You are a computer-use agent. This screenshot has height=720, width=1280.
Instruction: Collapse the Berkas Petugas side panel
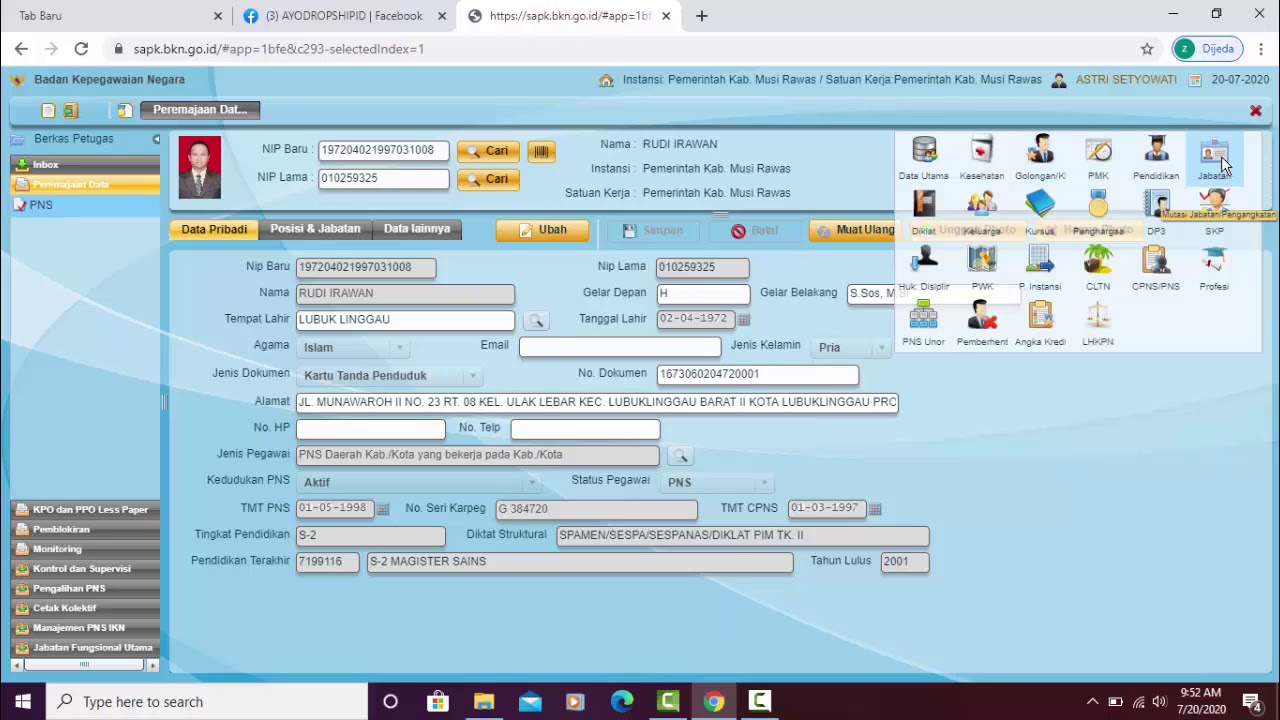pyautogui.click(x=156, y=139)
